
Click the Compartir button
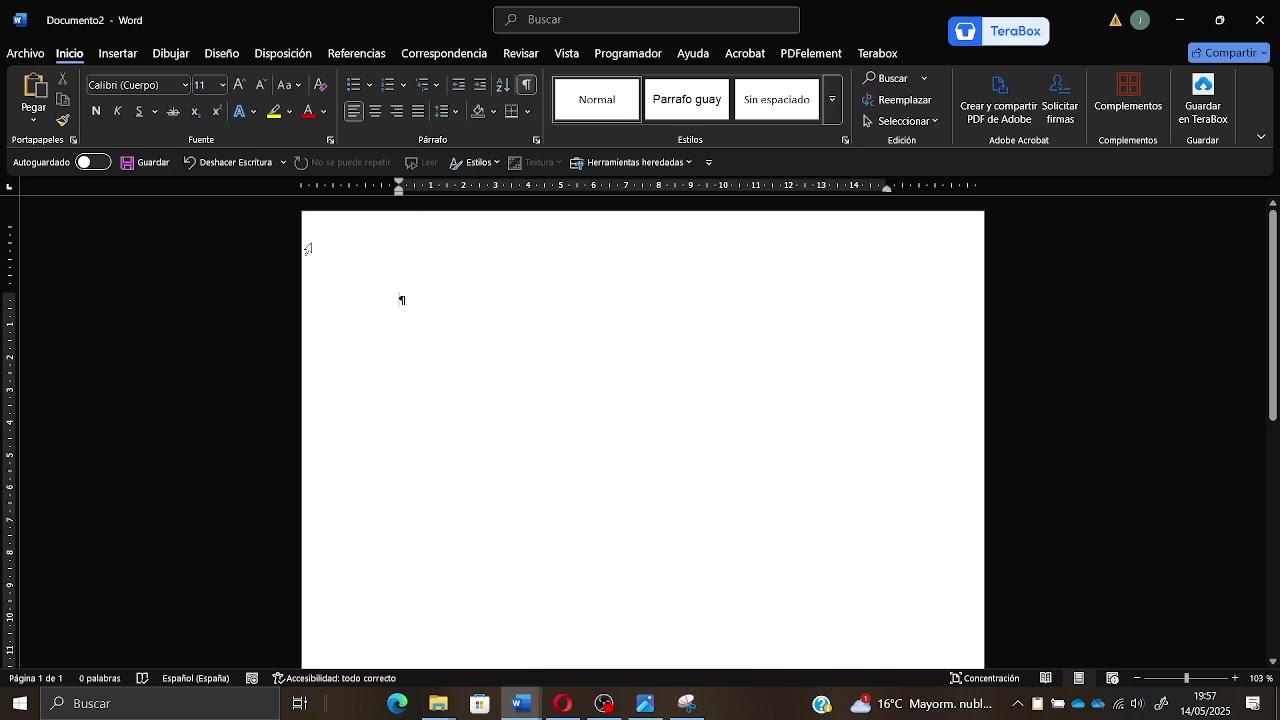click(1228, 53)
